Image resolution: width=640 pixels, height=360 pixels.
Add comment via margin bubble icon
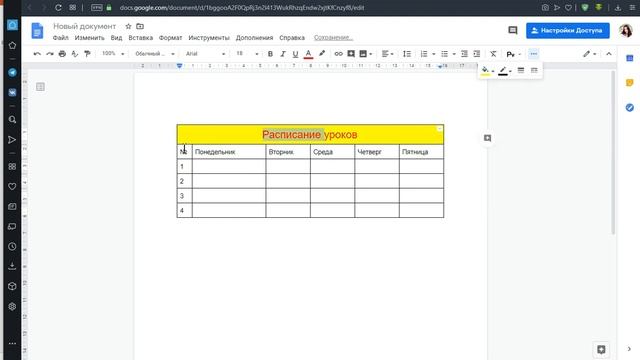(x=487, y=138)
